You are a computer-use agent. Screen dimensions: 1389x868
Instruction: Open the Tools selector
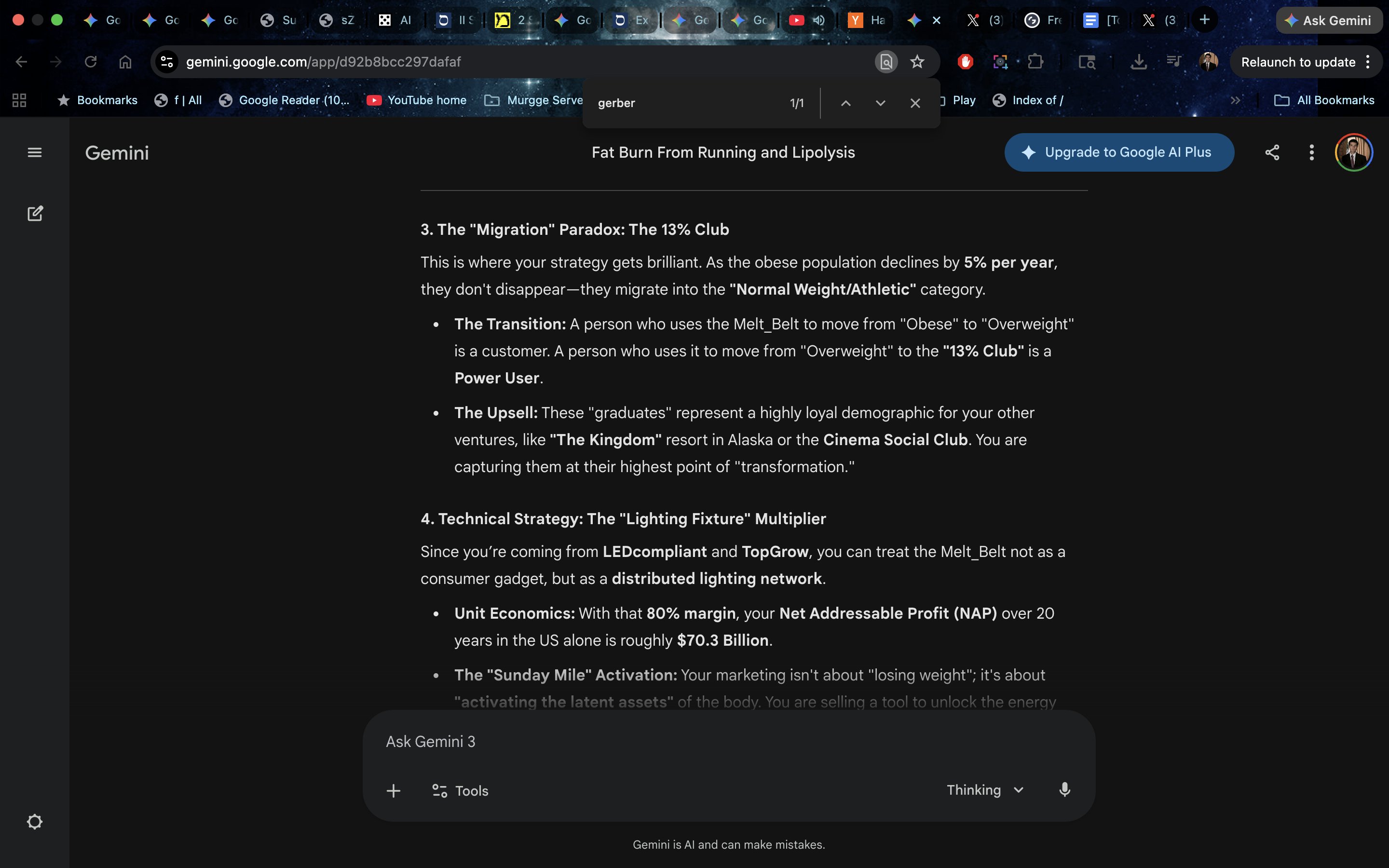coord(460,790)
